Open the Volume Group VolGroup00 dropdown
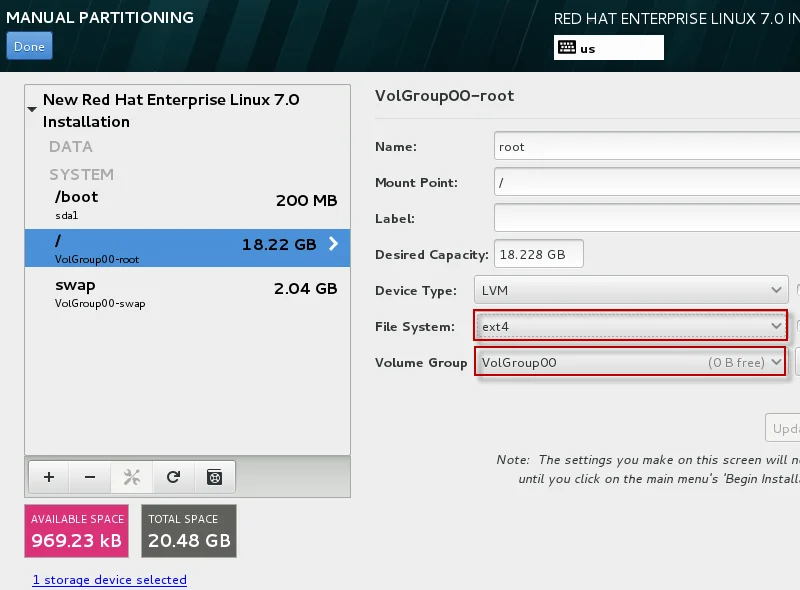This screenshot has height=590, width=800. (631, 362)
